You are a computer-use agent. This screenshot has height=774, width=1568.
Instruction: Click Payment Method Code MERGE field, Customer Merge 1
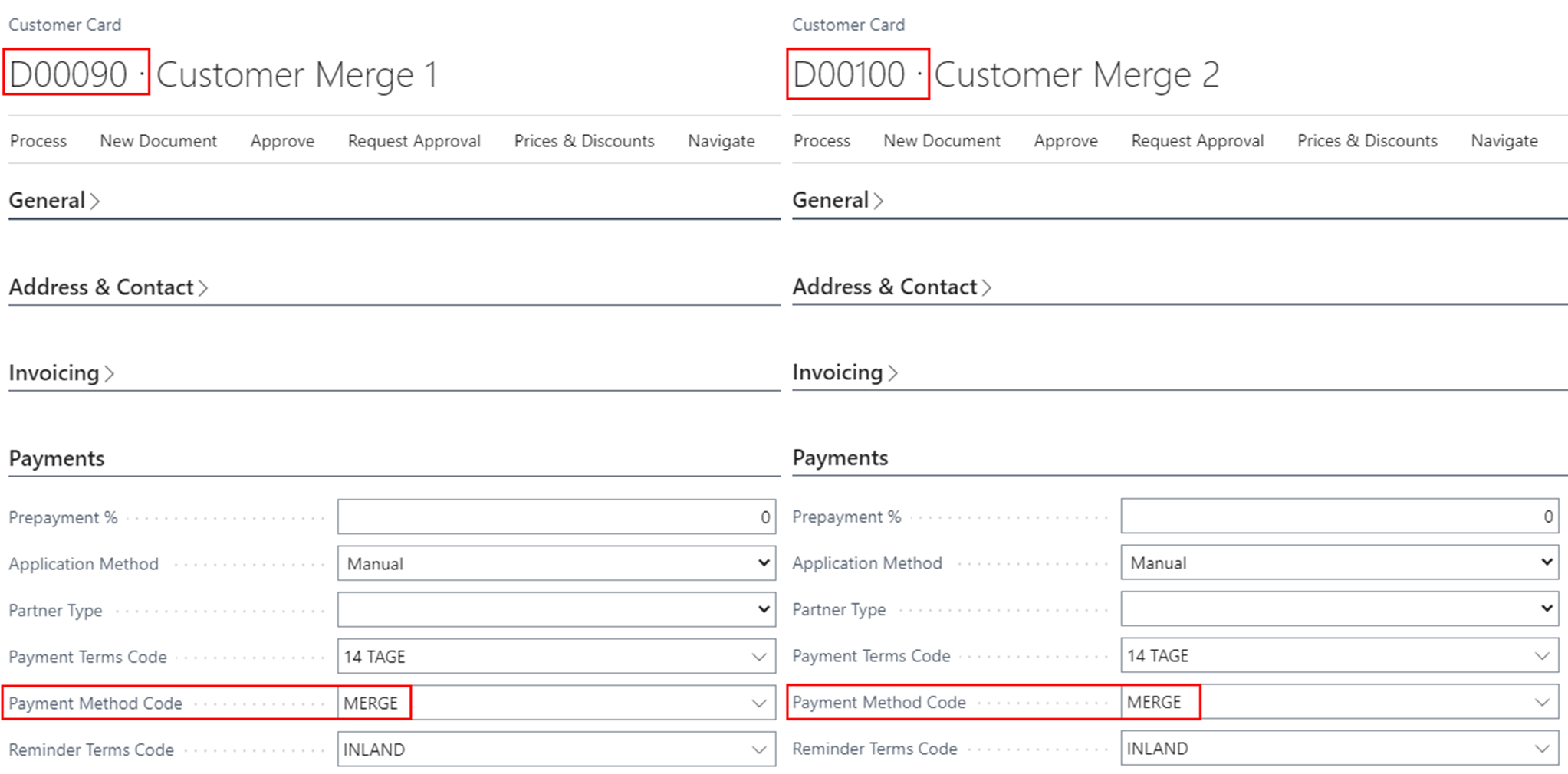tap(537, 703)
